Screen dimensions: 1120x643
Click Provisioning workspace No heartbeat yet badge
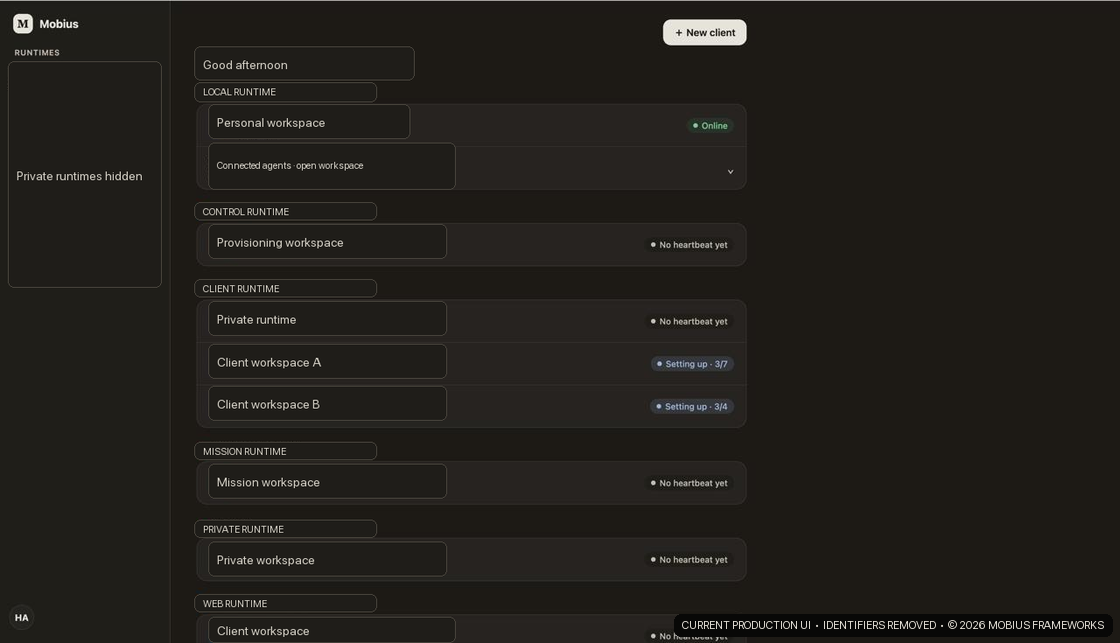click(689, 244)
